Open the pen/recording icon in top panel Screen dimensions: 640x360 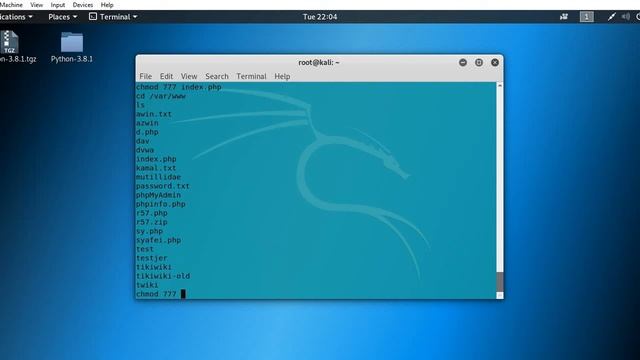coord(611,17)
